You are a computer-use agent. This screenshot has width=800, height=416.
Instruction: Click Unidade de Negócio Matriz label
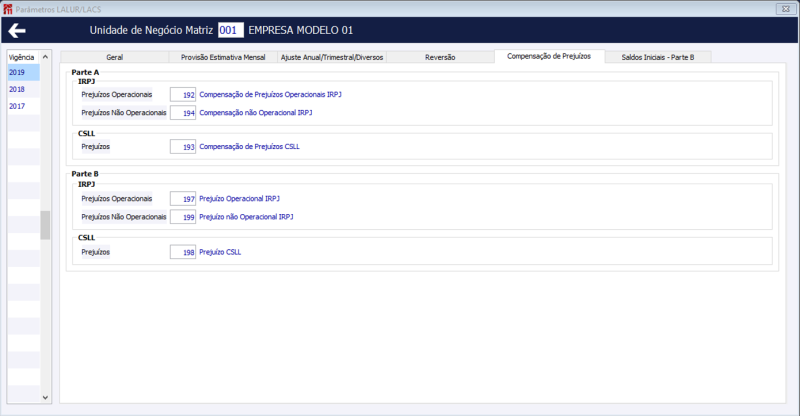click(151, 30)
